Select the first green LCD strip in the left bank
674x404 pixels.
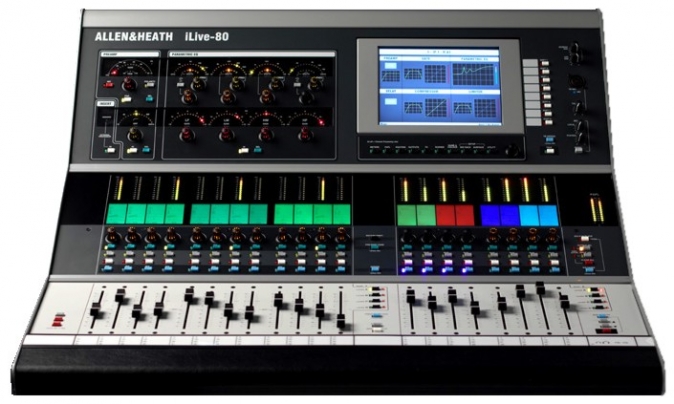[x=116, y=214]
